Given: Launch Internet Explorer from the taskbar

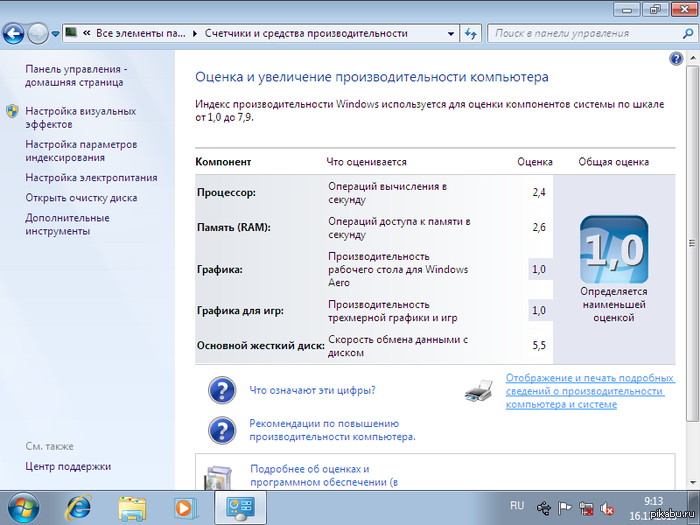Looking at the screenshot, I should [x=78, y=506].
